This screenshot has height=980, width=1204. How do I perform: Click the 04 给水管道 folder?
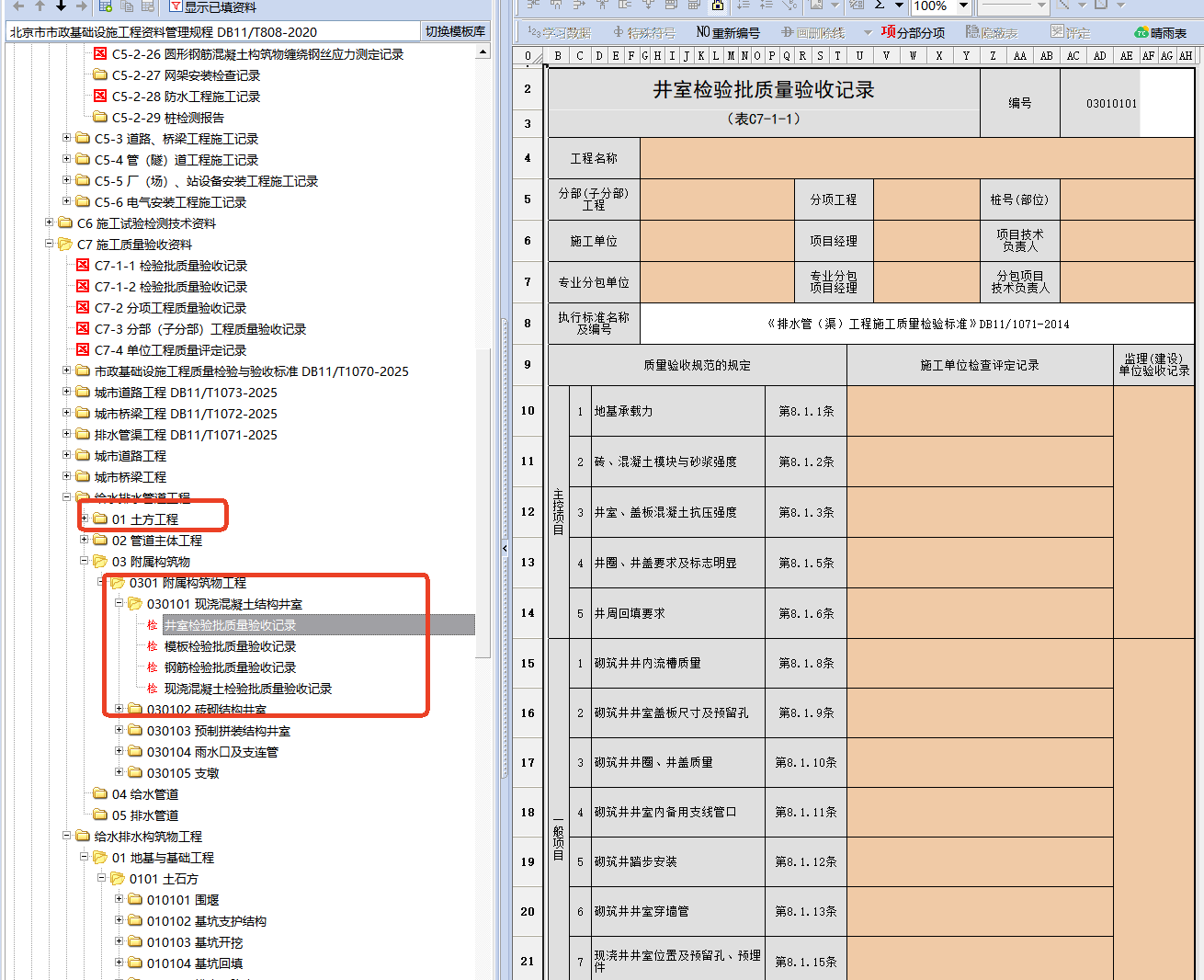[144, 794]
